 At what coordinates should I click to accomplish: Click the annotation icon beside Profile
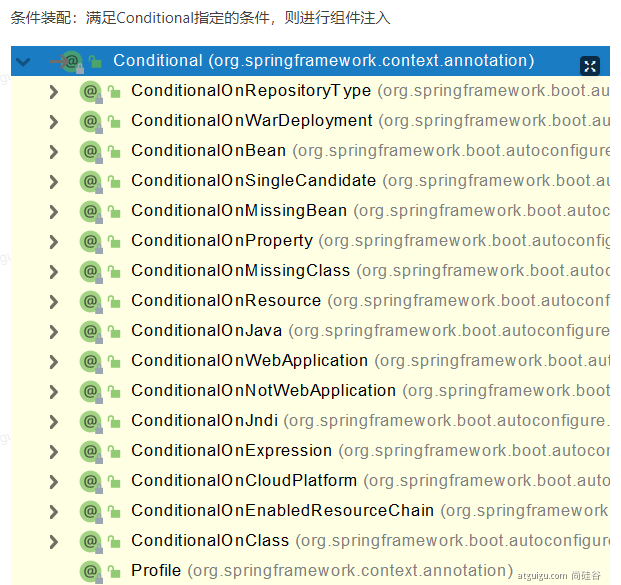click(90, 571)
